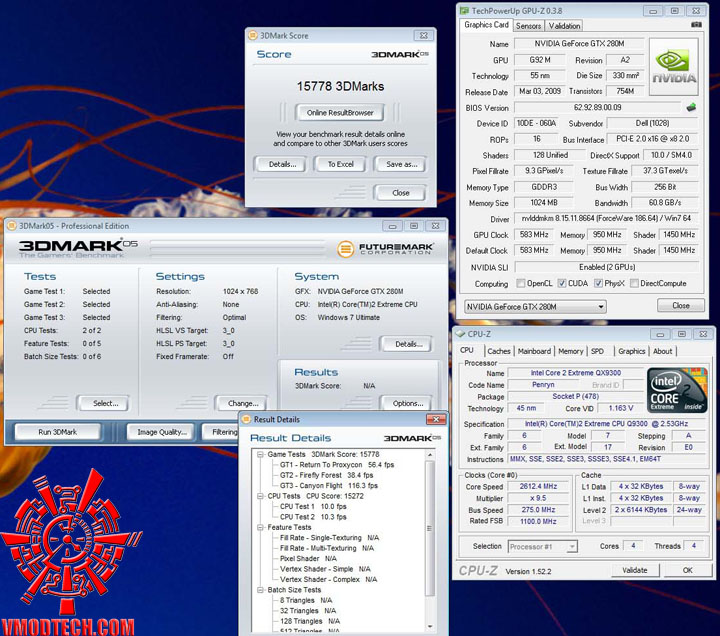Click the To Excel button
The height and width of the screenshot is (636, 720).
[x=340, y=164]
